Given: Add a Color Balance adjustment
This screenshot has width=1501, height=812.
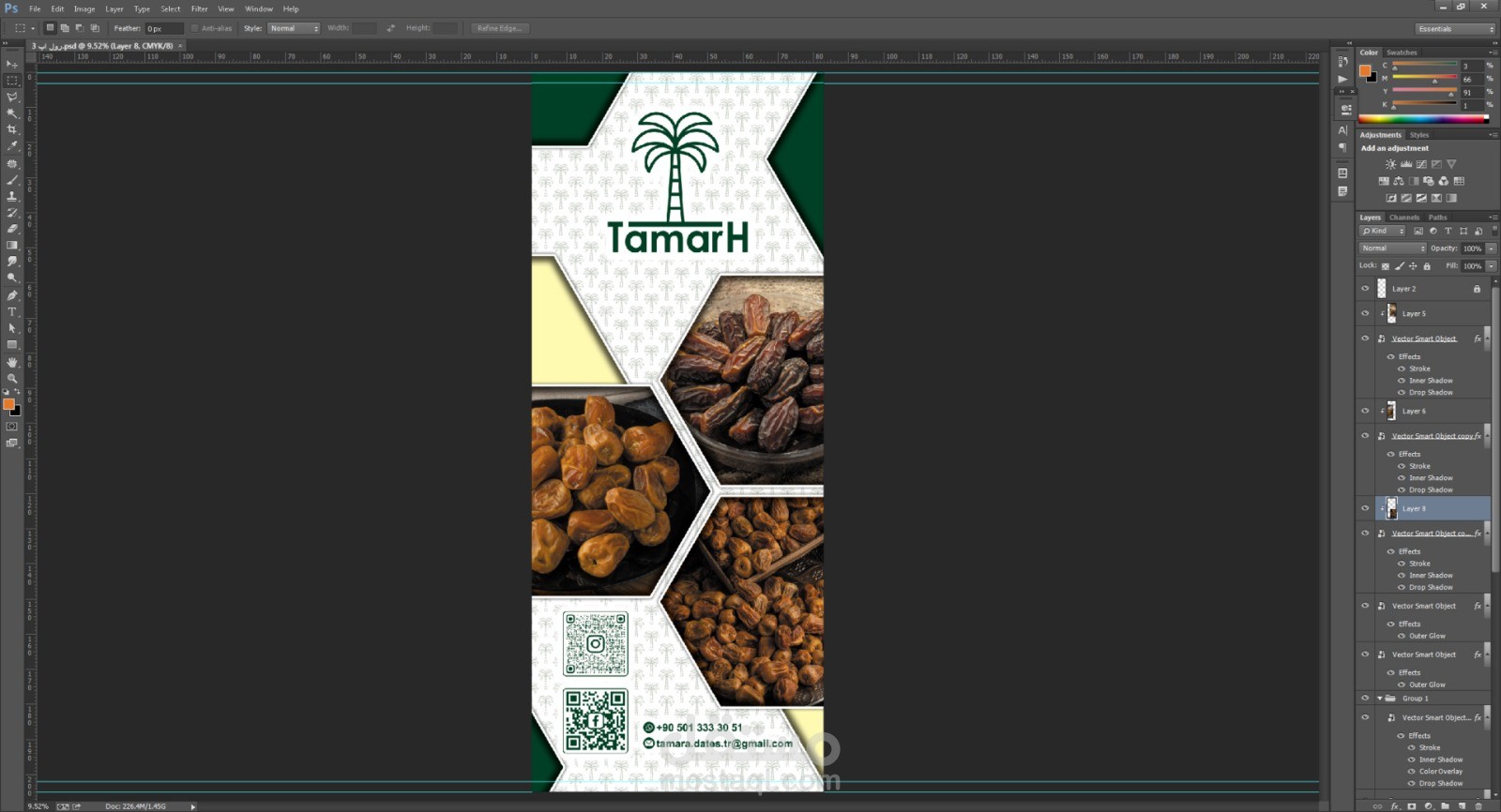Looking at the screenshot, I should (1399, 181).
